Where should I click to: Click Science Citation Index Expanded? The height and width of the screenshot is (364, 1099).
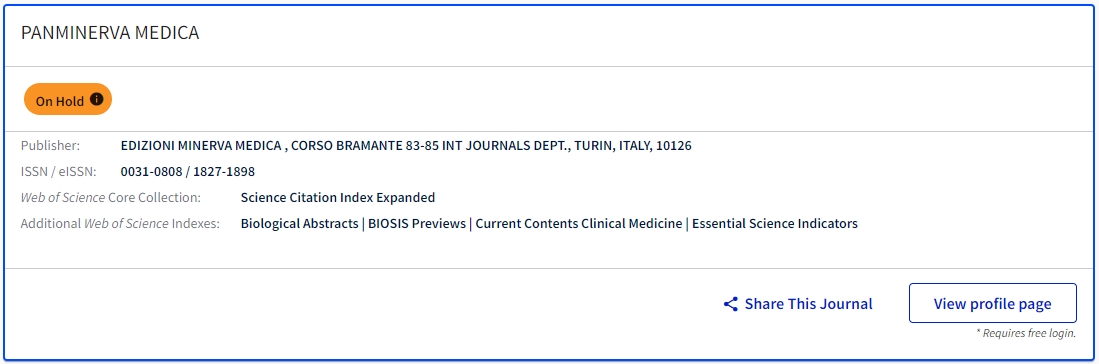tap(338, 197)
